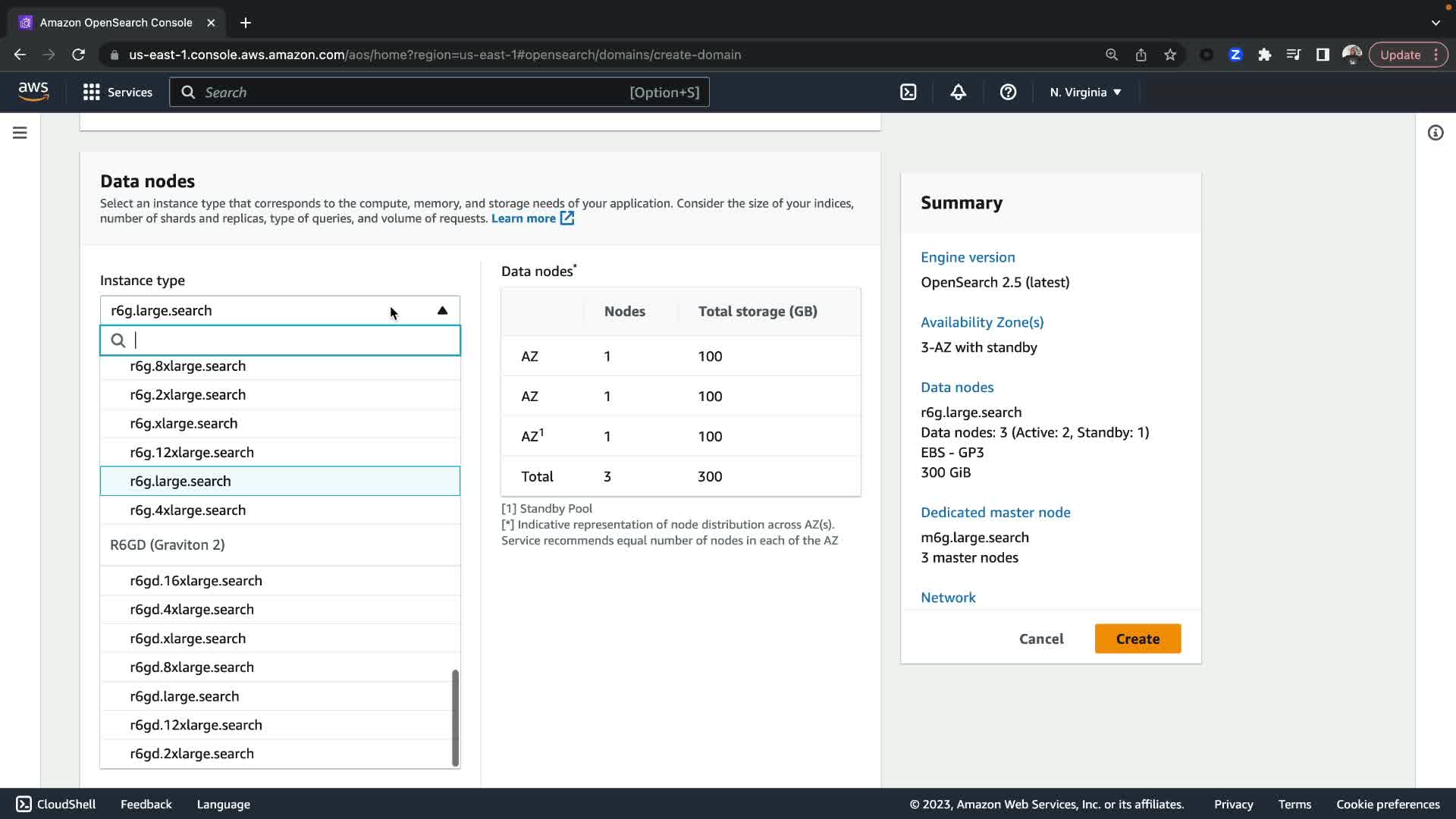This screenshot has width=1456, height=819.
Task: Collapse the Instance type dropdown
Action: click(x=442, y=311)
